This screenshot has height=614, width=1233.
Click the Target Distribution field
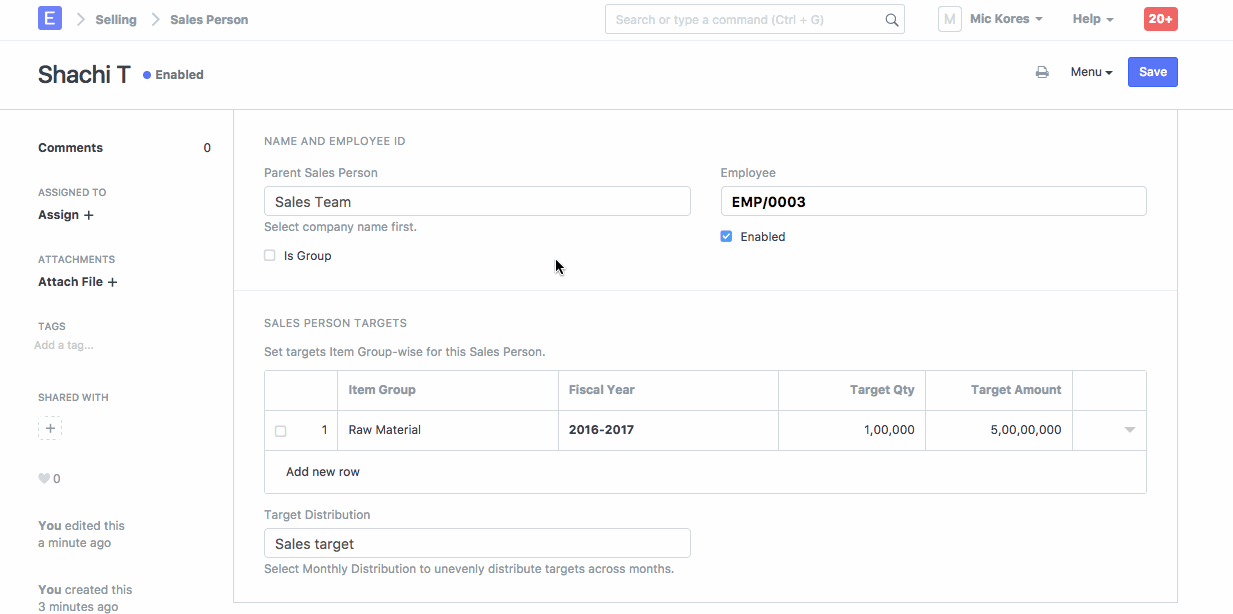(477, 544)
